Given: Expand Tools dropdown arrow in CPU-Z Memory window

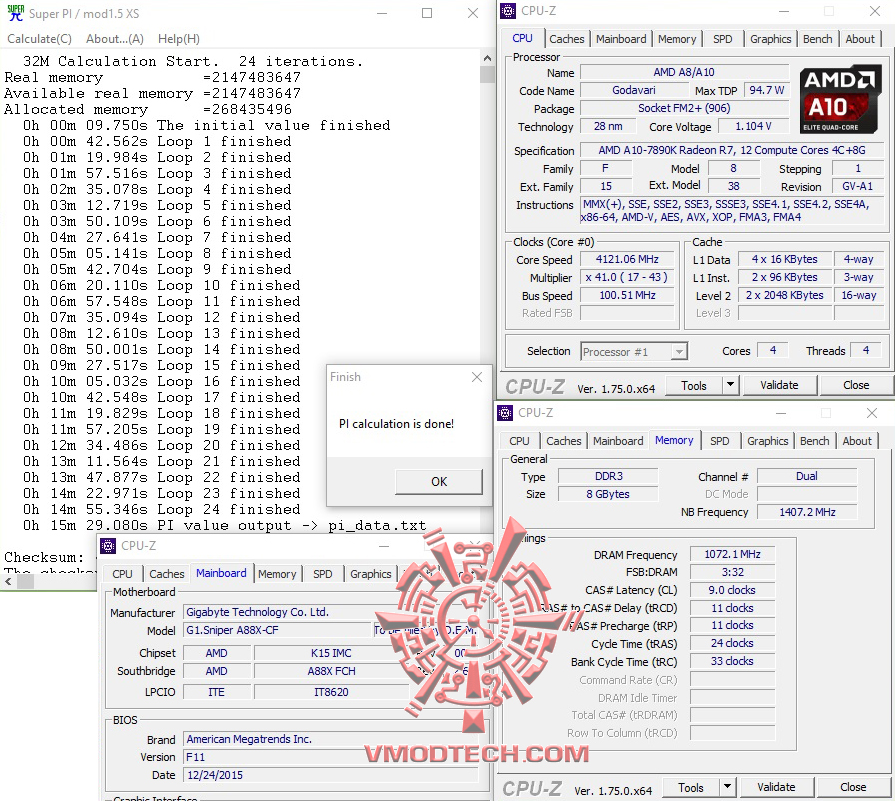Looking at the screenshot, I should (728, 787).
